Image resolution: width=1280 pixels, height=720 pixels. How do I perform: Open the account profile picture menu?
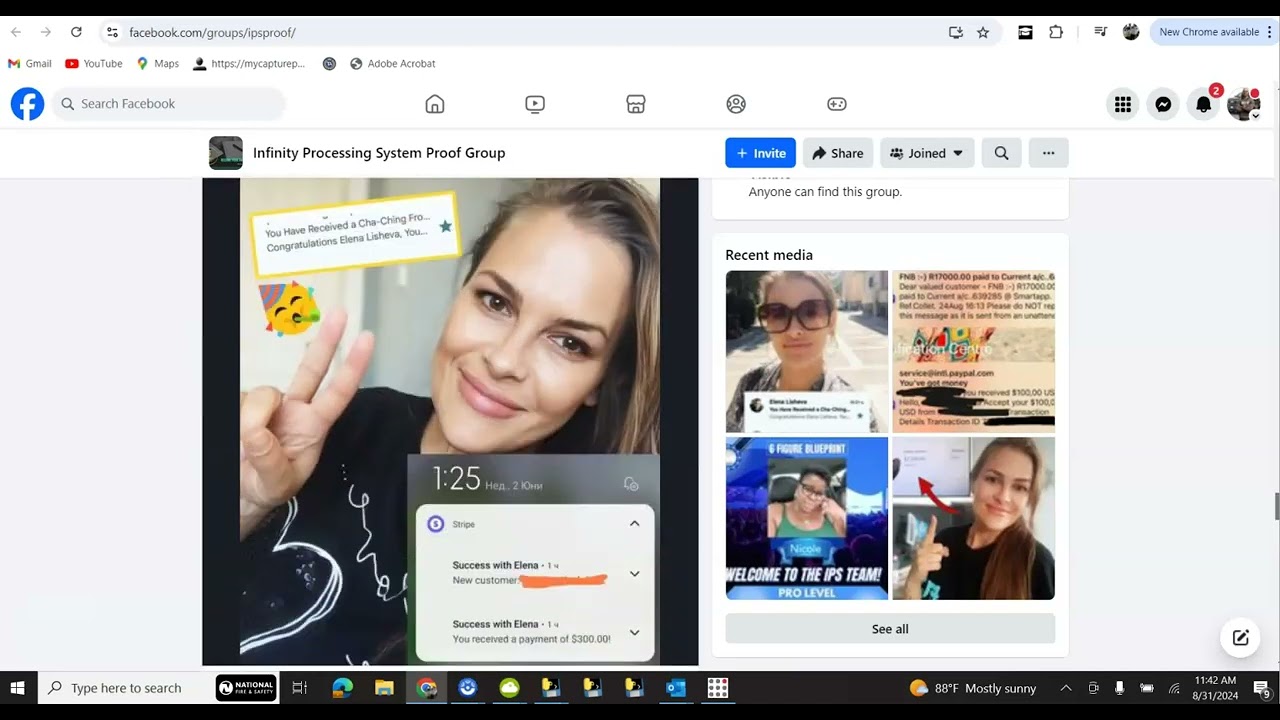1244,104
